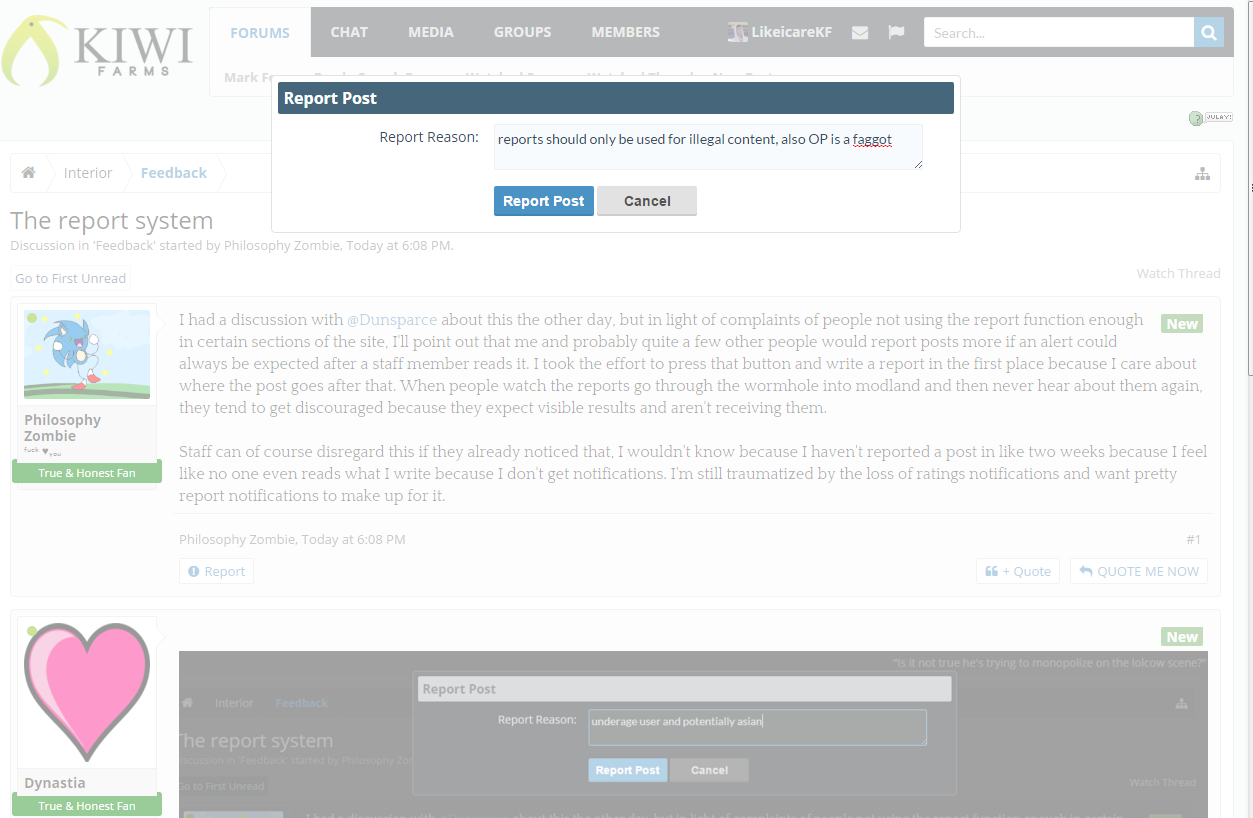Click the thread title 'The report system'

coord(112,221)
